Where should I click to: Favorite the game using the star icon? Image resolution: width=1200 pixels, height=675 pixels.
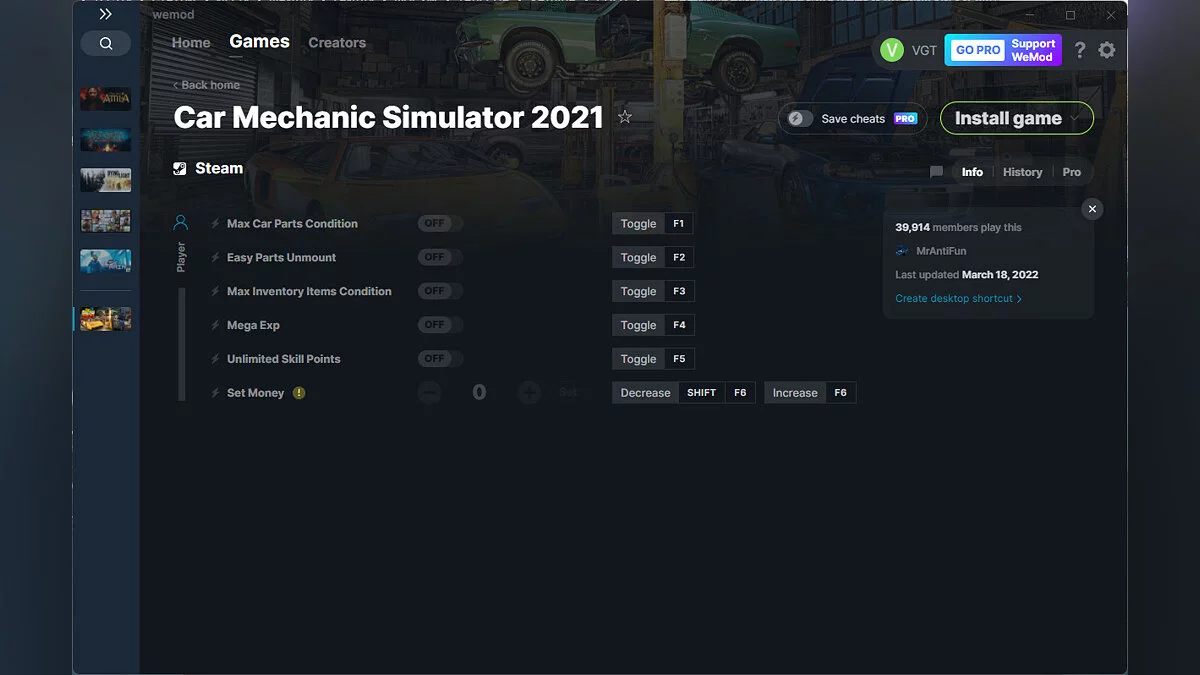(625, 116)
